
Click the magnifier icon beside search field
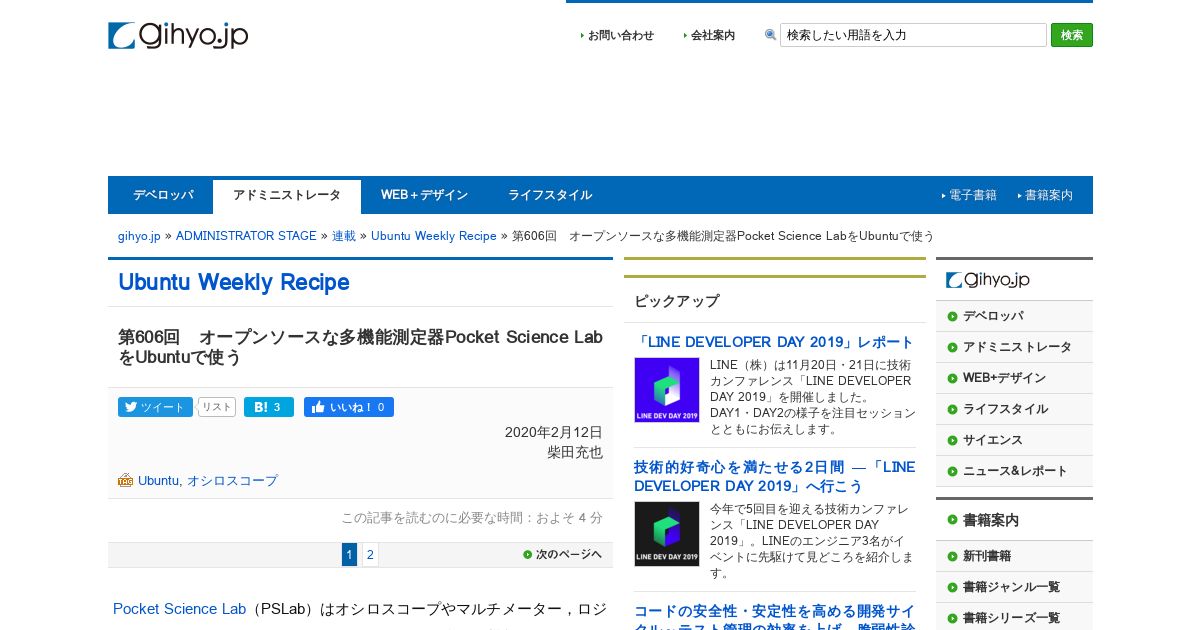click(771, 35)
